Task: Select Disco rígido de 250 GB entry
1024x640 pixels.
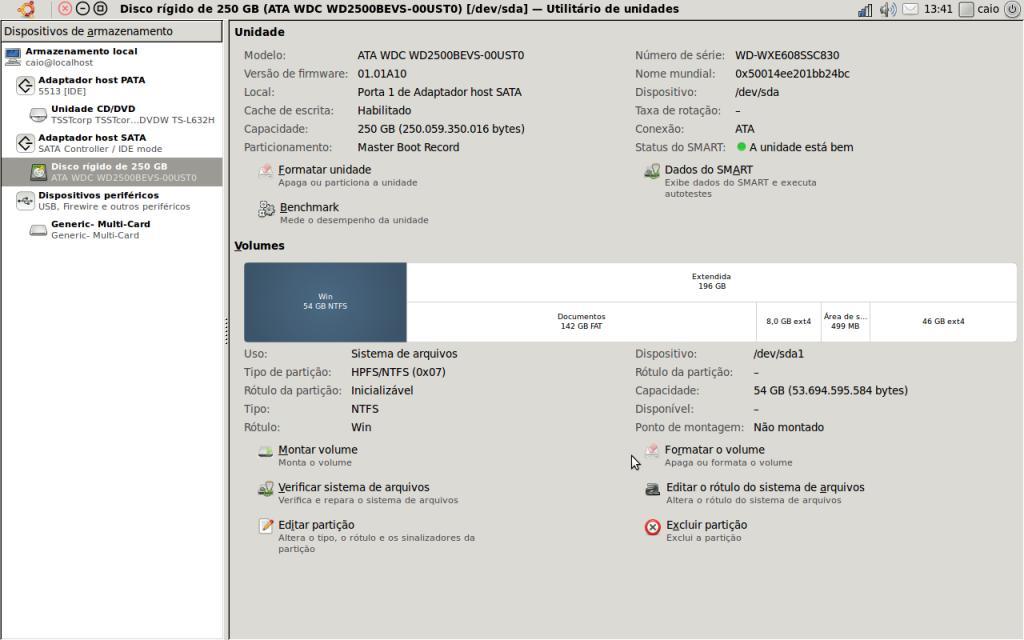Action: pyautogui.click(x=112, y=172)
